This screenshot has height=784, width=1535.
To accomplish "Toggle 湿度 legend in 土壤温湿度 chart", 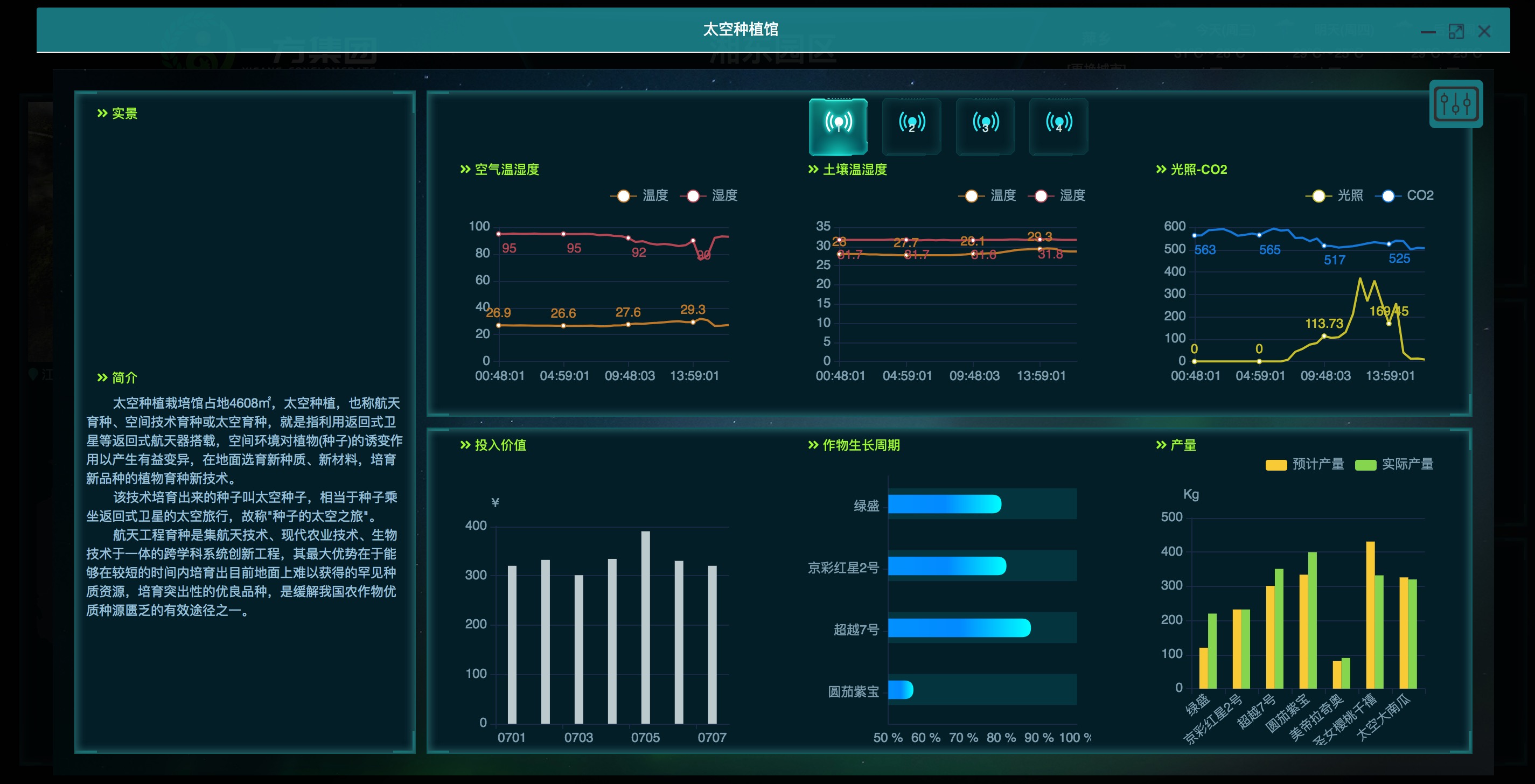I will coord(1057,195).
